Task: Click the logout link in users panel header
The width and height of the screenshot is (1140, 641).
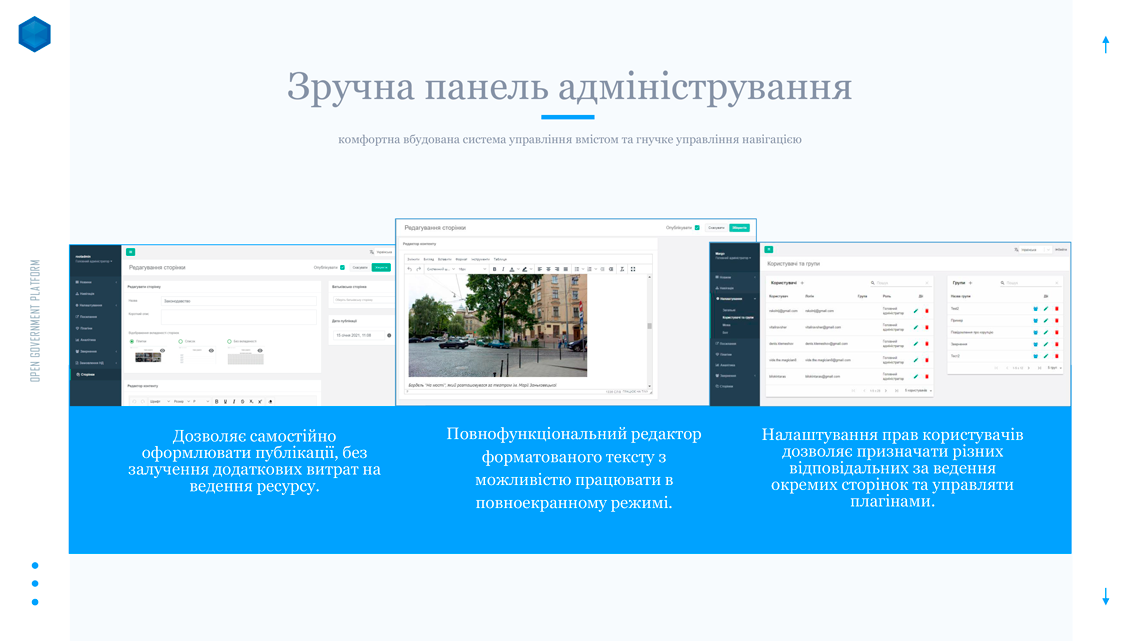Action: (x=1061, y=249)
